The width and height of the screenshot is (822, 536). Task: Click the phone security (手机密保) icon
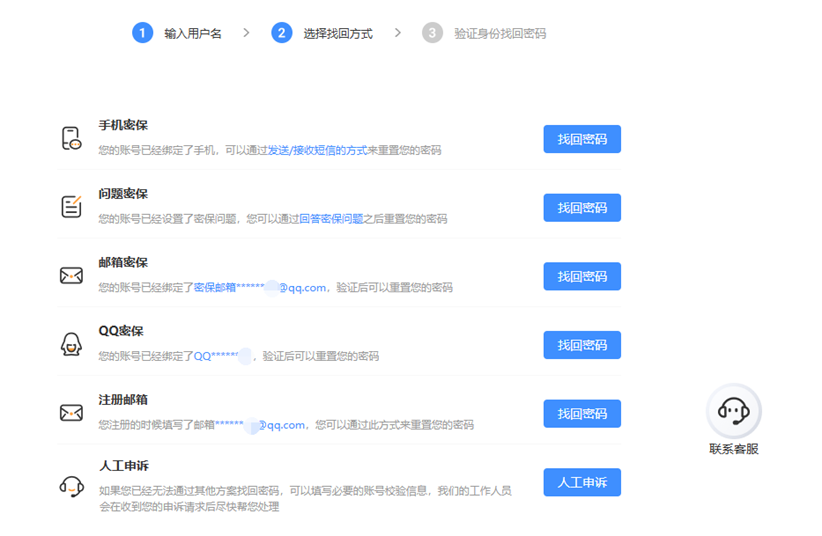(71, 139)
